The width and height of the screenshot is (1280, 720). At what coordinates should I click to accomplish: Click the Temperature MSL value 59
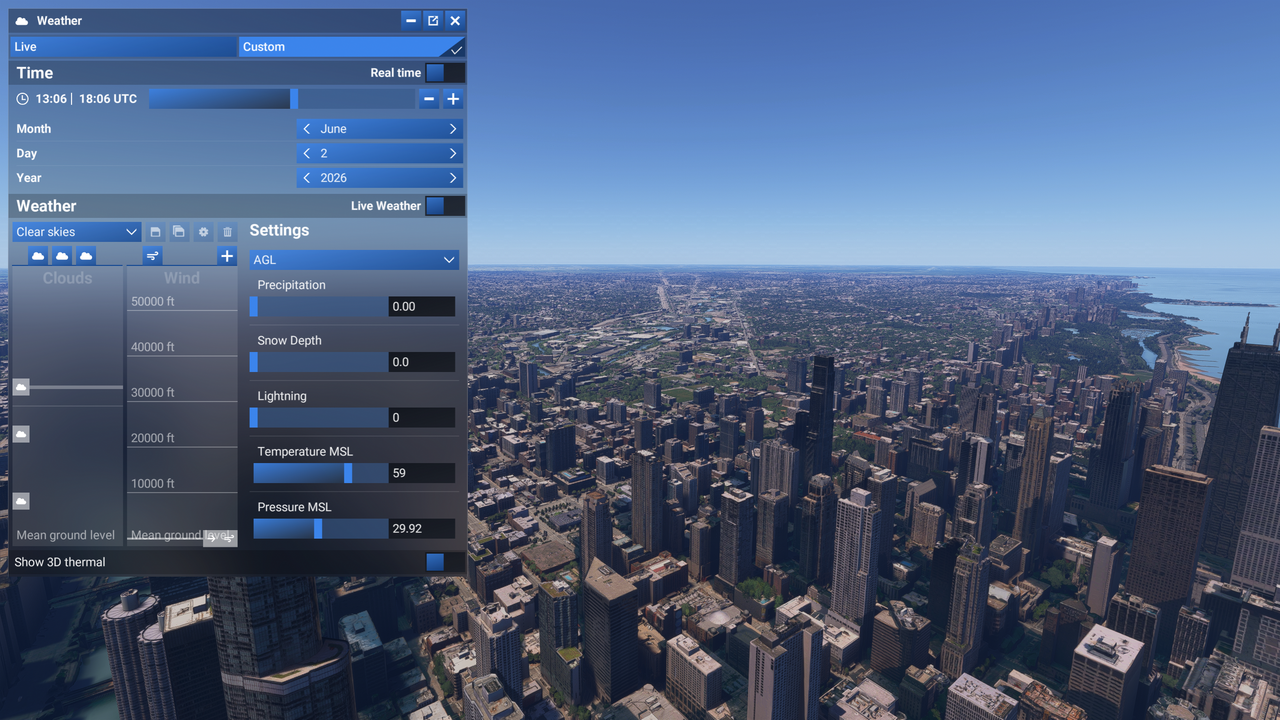pos(422,473)
